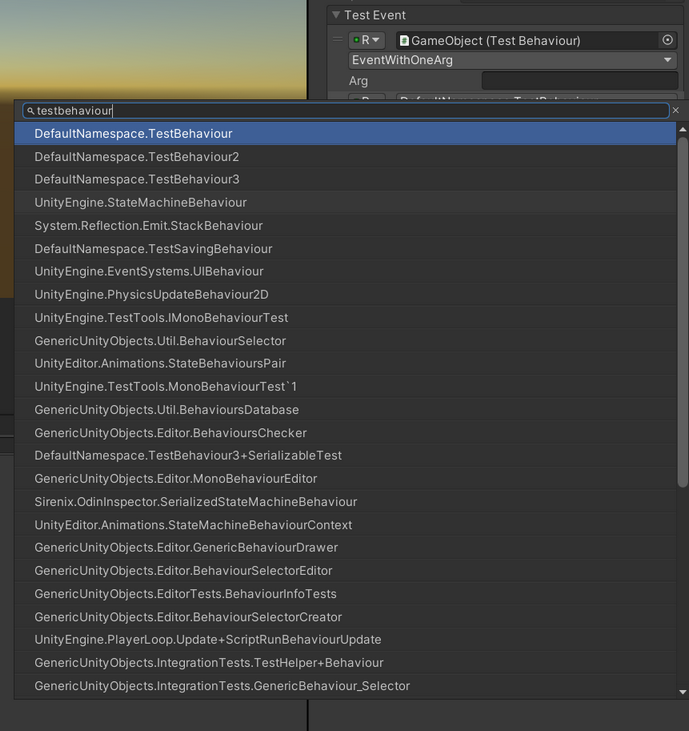Choose DefaultNamespace.TestSavingBehaviour

pos(345,248)
